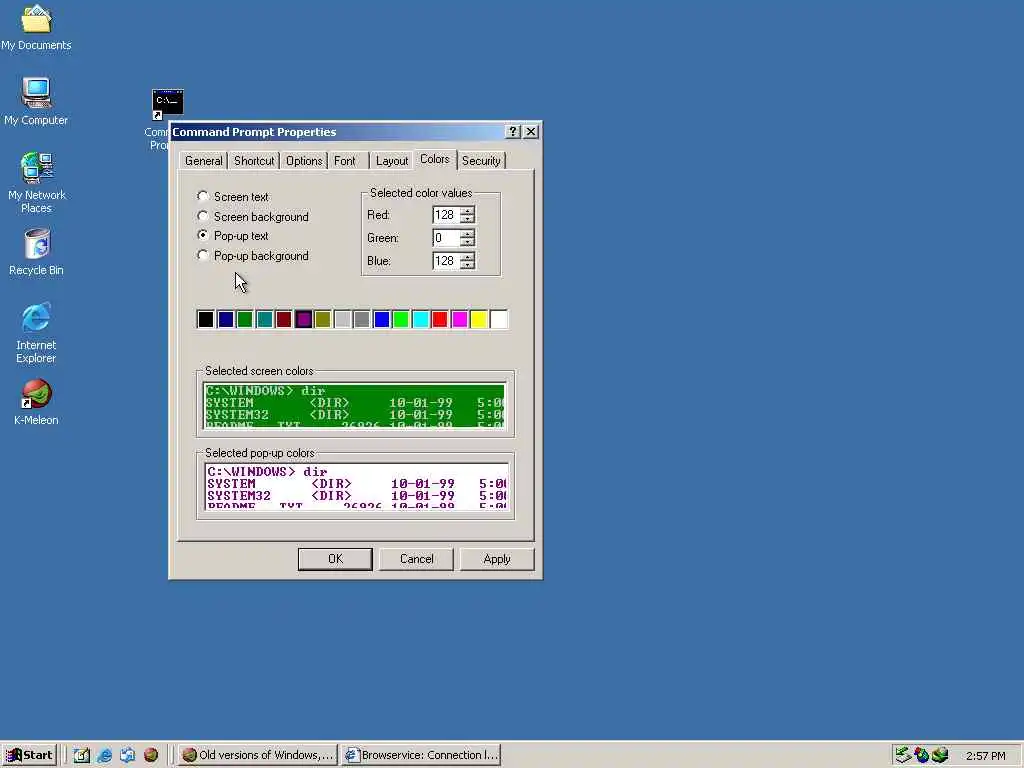
Task: Choose the yellow color swatch
Action: pyautogui.click(x=479, y=319)
